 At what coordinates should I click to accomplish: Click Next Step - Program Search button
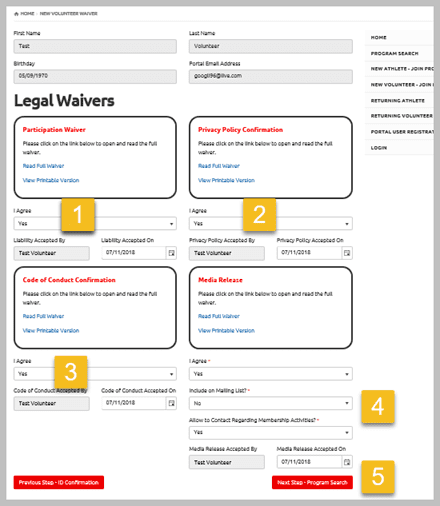(312, 482)
